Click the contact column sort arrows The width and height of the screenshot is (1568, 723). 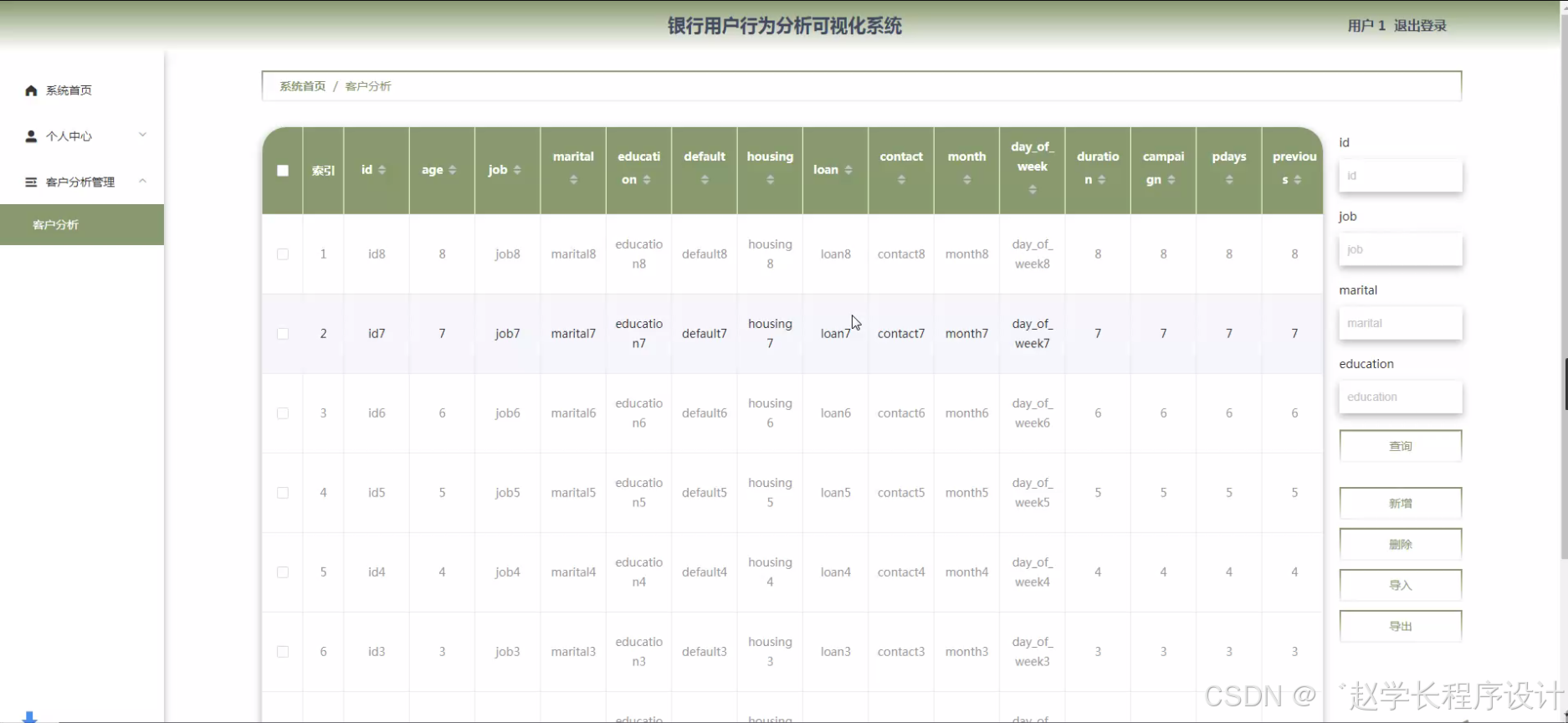(901, 180)
